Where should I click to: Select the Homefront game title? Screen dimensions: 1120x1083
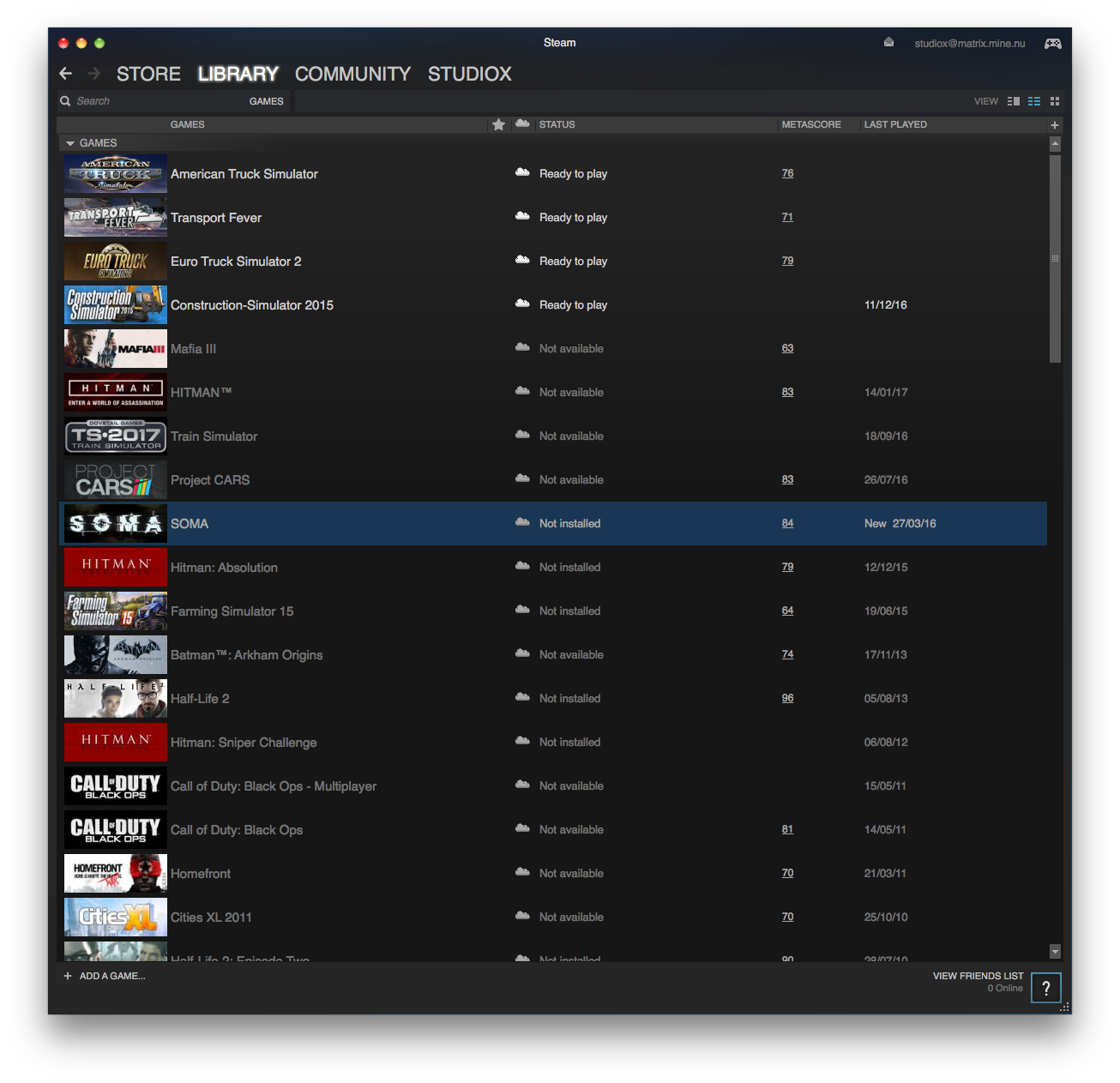tap(201, 874)
